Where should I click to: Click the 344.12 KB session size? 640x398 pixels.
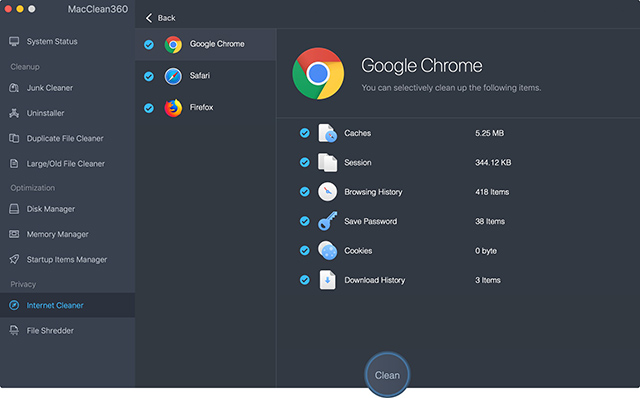(x=493, y=162)
